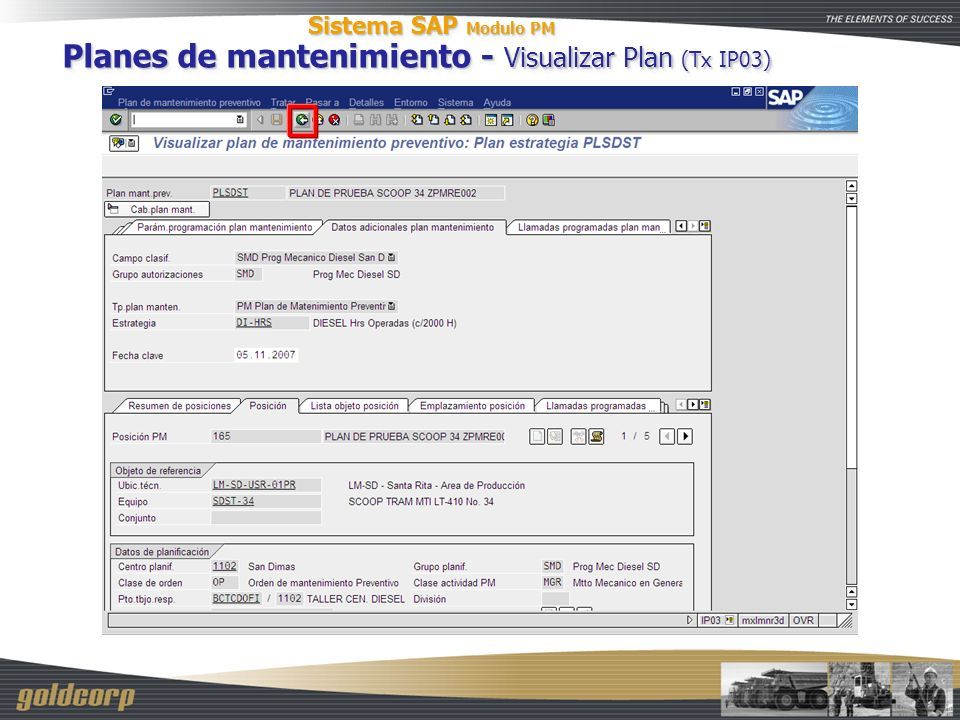The width and height of the screenshot is (960, 720).
Task: Click the Customize local layout icon
Action: pyautogui.click(x=549, y=120)
